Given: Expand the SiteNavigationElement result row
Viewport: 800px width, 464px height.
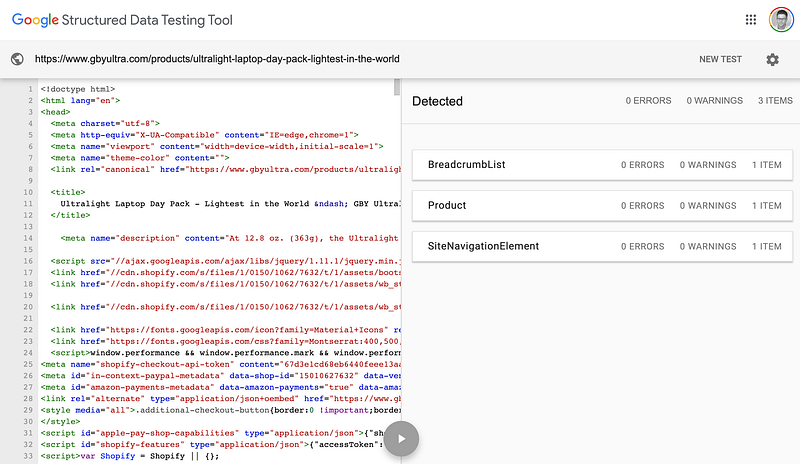Looking at the screenshot, I should click(x=602, y=247).
